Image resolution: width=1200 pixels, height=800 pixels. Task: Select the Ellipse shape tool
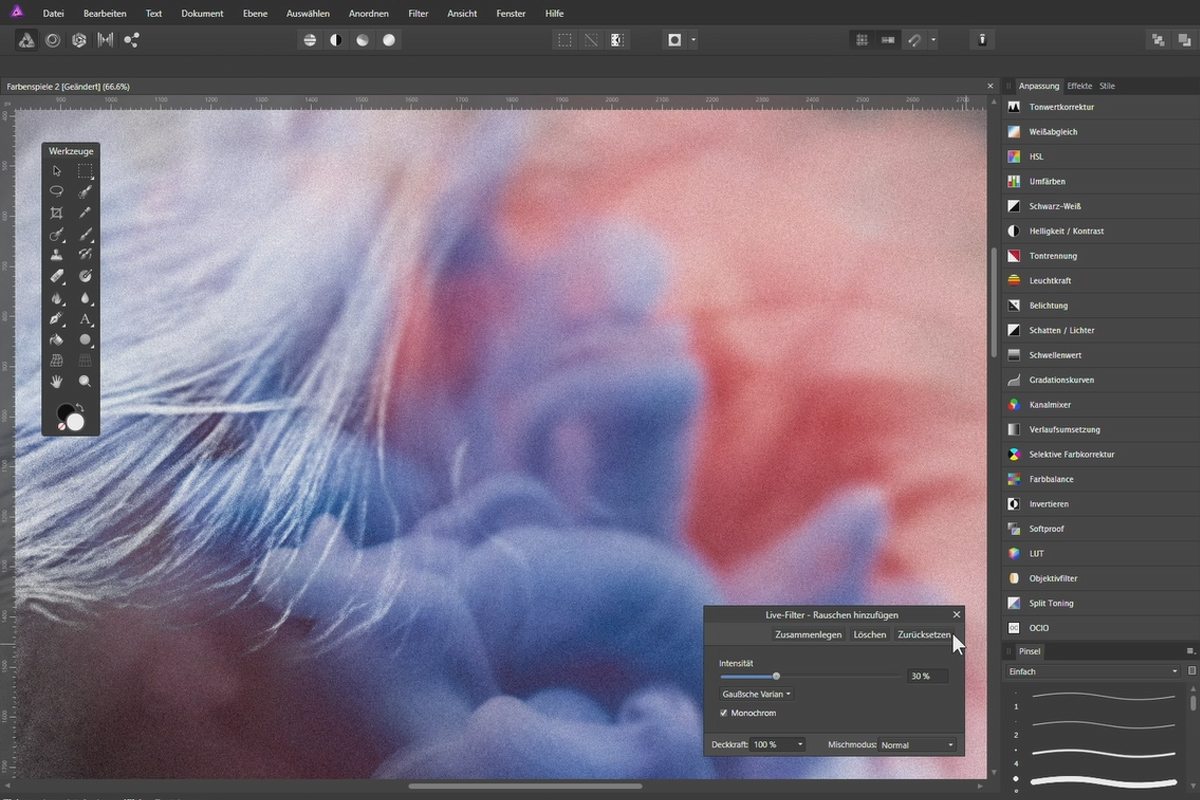pyautogui.click(x=86, y=339)
